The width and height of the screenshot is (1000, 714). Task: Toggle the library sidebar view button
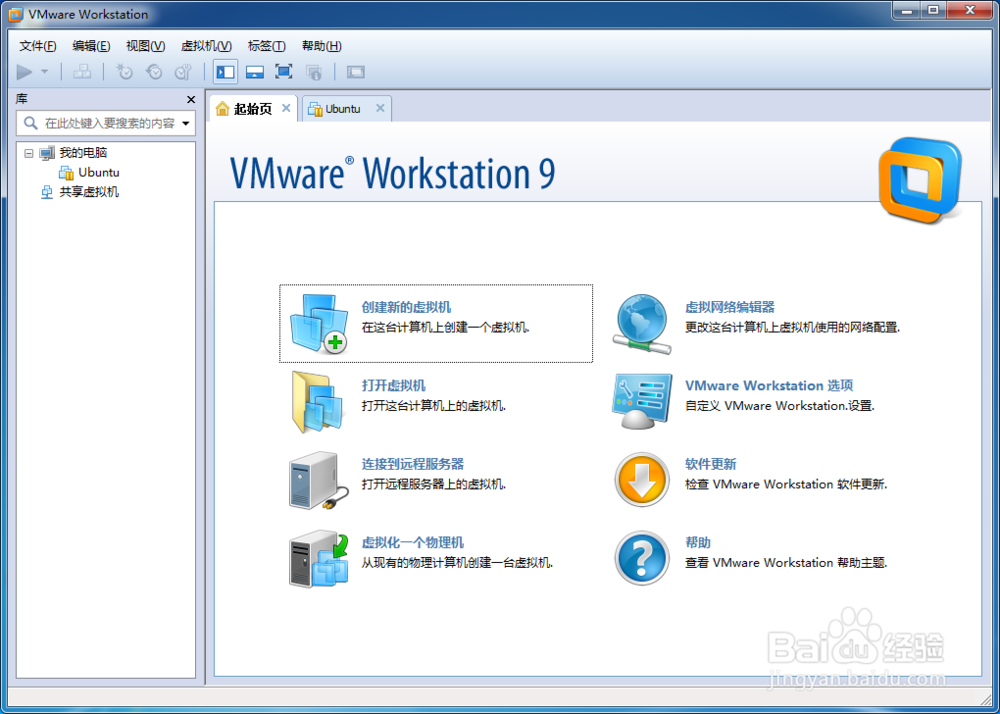(x=225, y=72)
